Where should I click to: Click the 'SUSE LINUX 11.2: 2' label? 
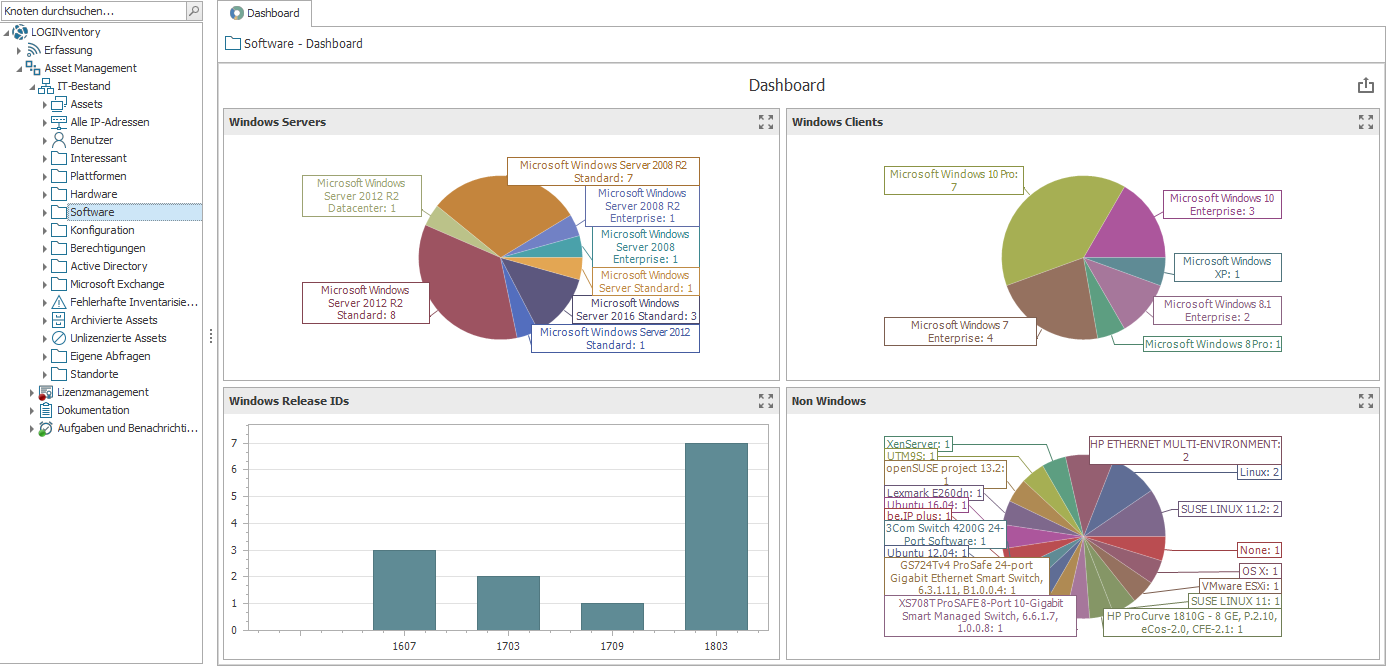[x=1230, y=509]
